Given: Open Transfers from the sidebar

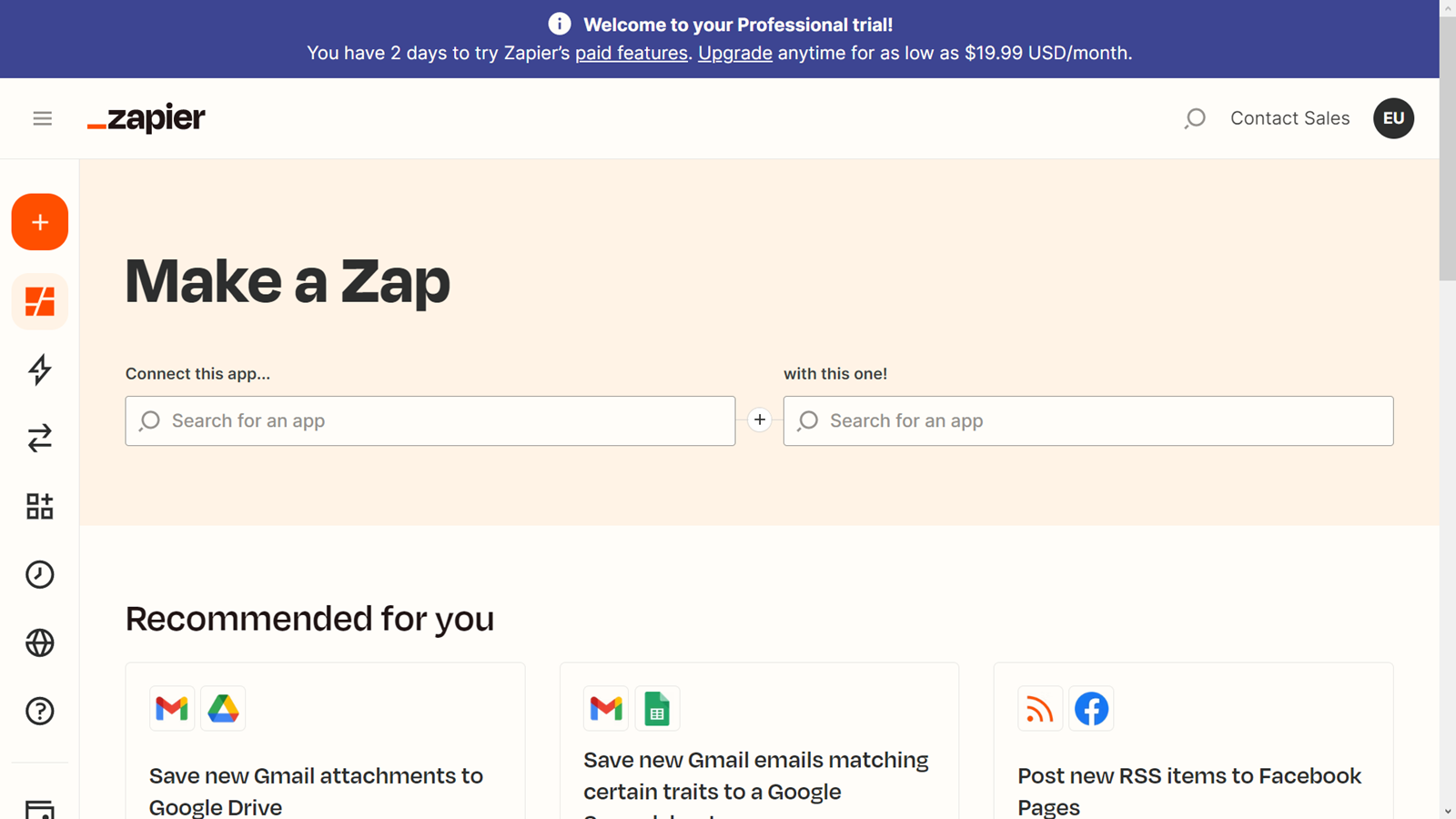Looking at the screenshot, I should [x=39, y=439].
